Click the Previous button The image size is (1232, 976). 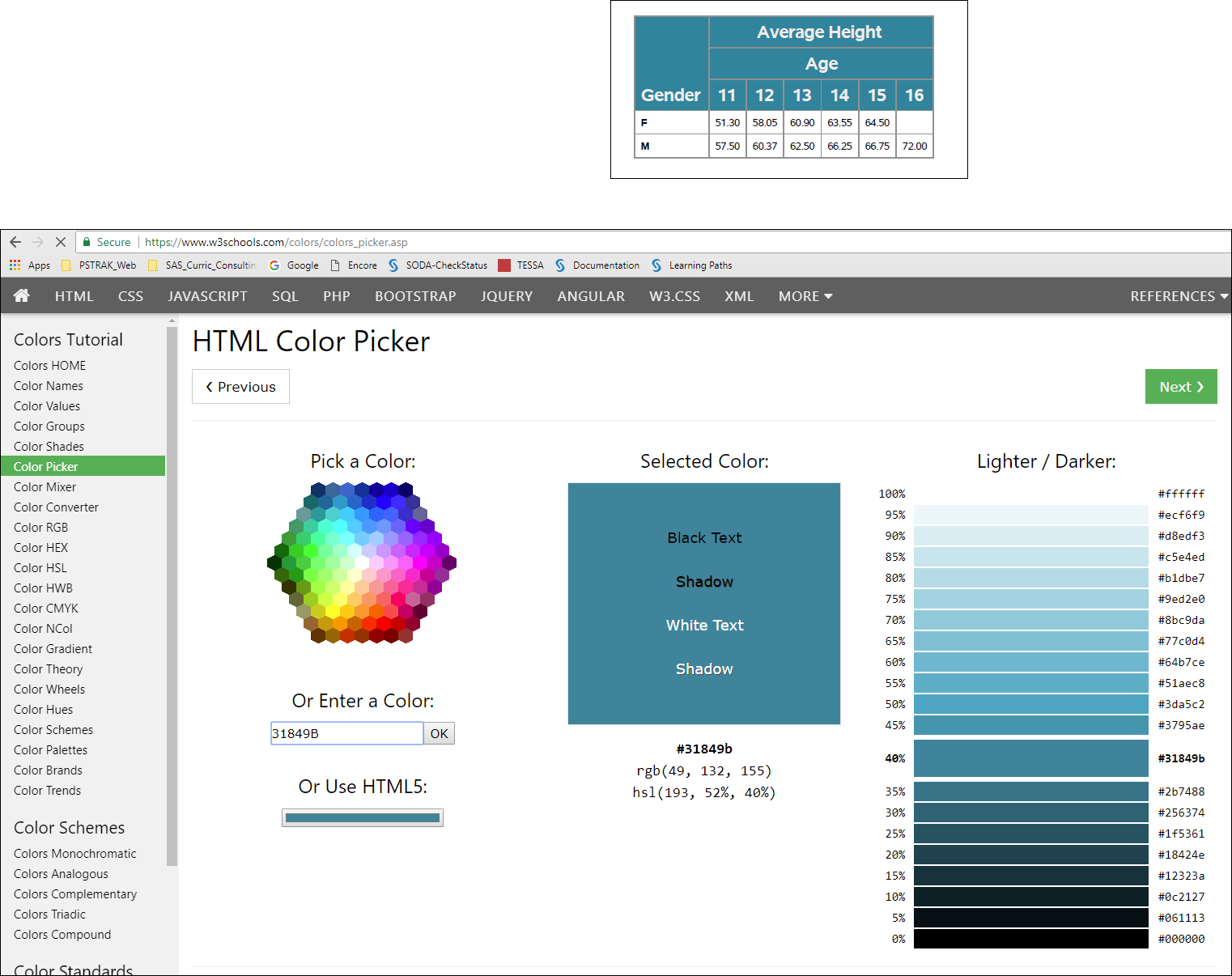240,387
